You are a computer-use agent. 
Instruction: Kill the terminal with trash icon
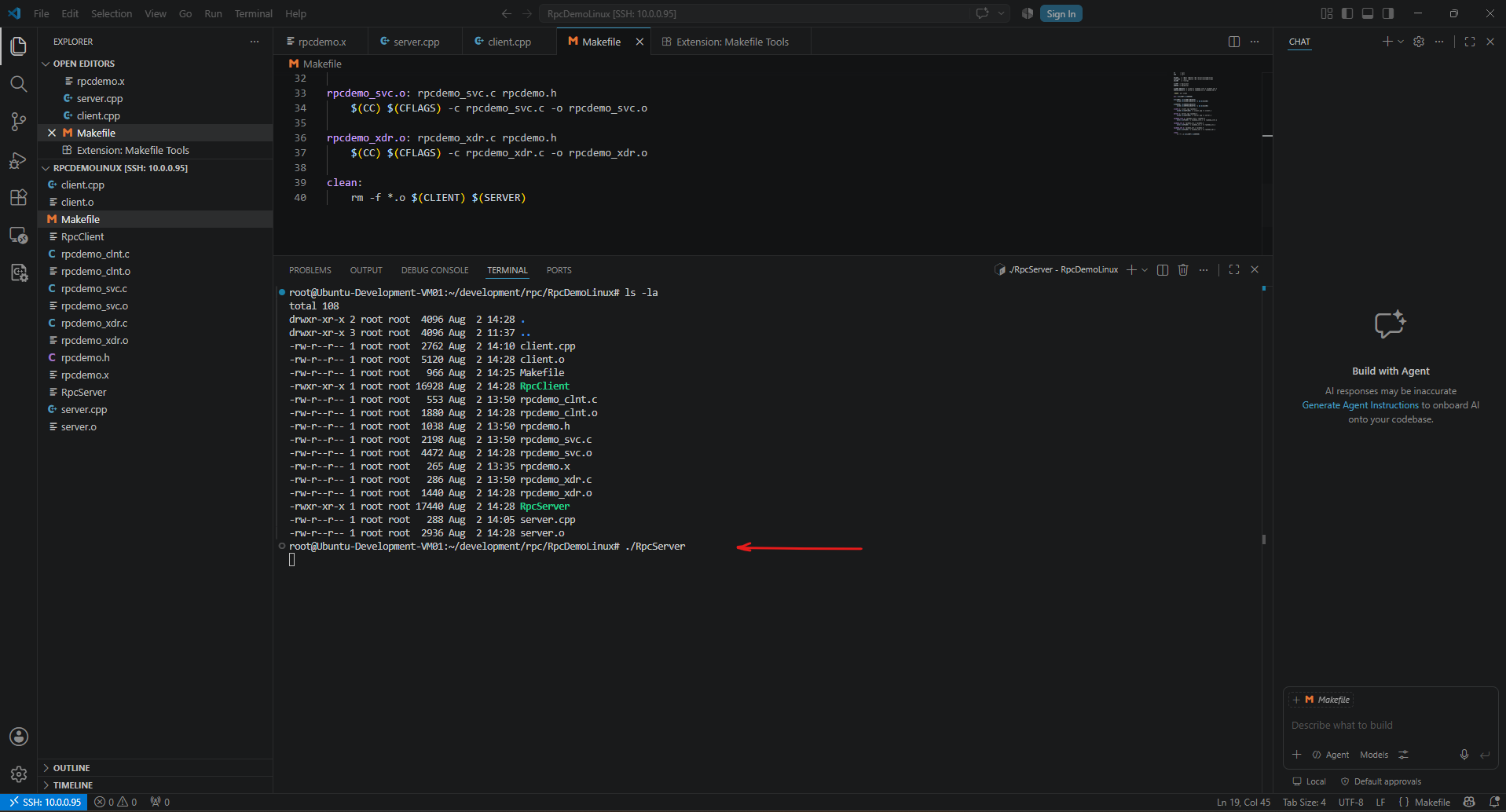(x=1183, y=269)
